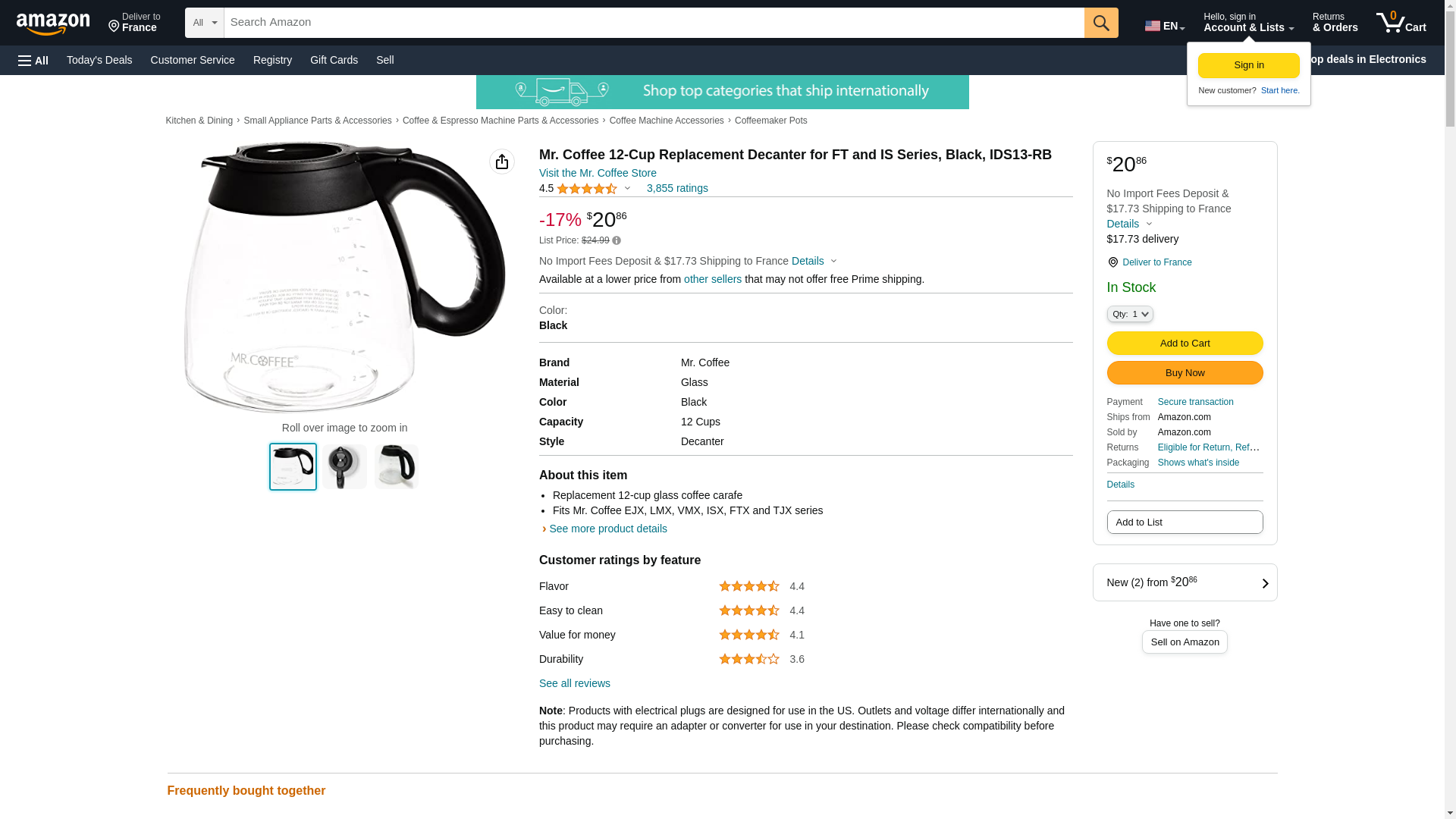Expand Details under the buy box price
This screenshot has width=1456, height=819.
click(x=1129, y=224)
